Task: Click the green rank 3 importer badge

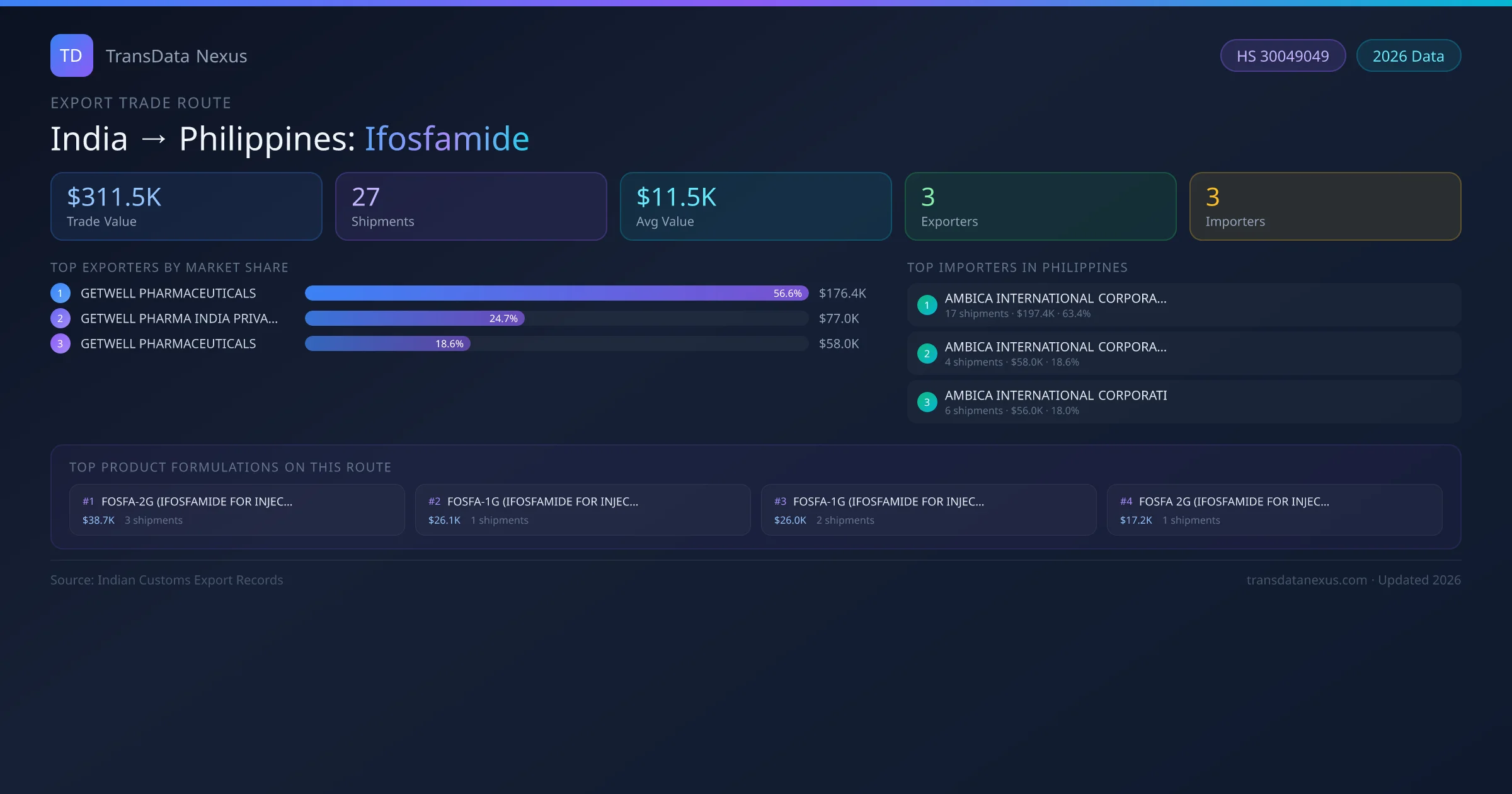Action: point(927,402)
